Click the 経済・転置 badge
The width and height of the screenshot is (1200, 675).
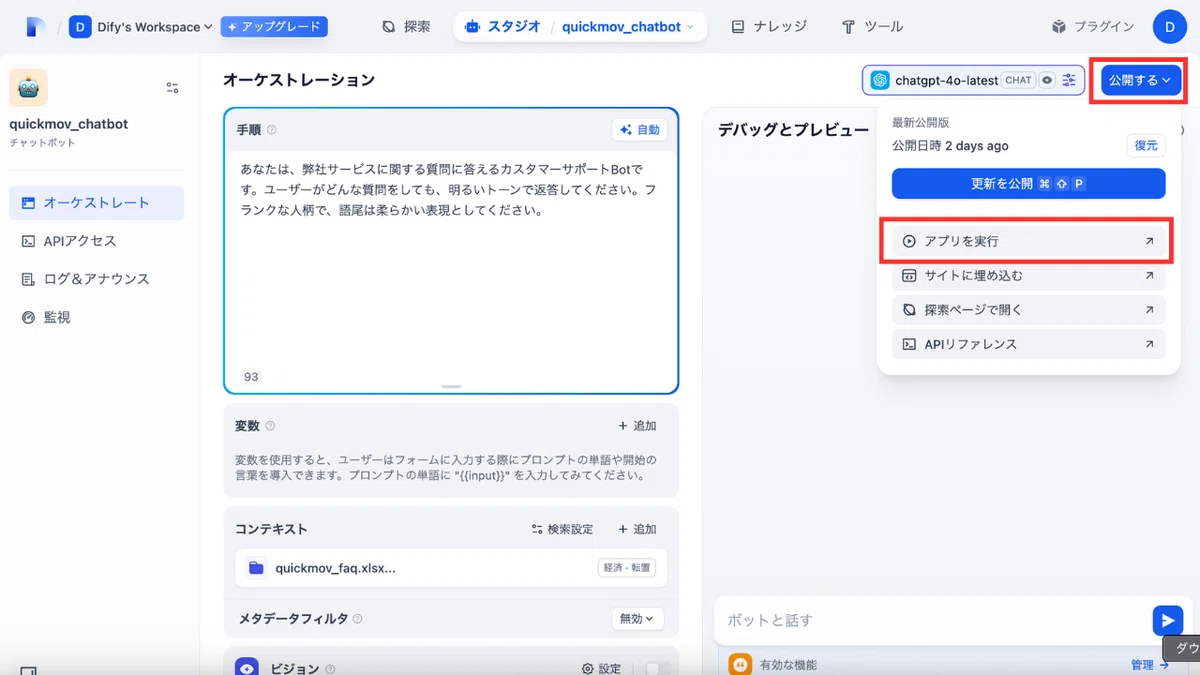tap(627, 568)
